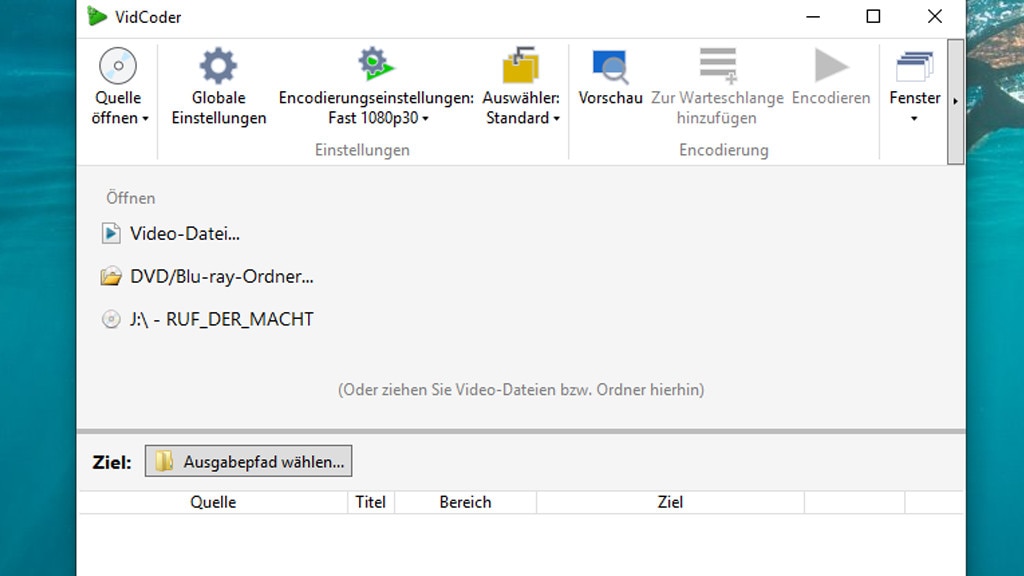Open the Vorschau preview window
Viewport: 1024px width, 576px height.
pyautogui.click(x=609, y=62)
